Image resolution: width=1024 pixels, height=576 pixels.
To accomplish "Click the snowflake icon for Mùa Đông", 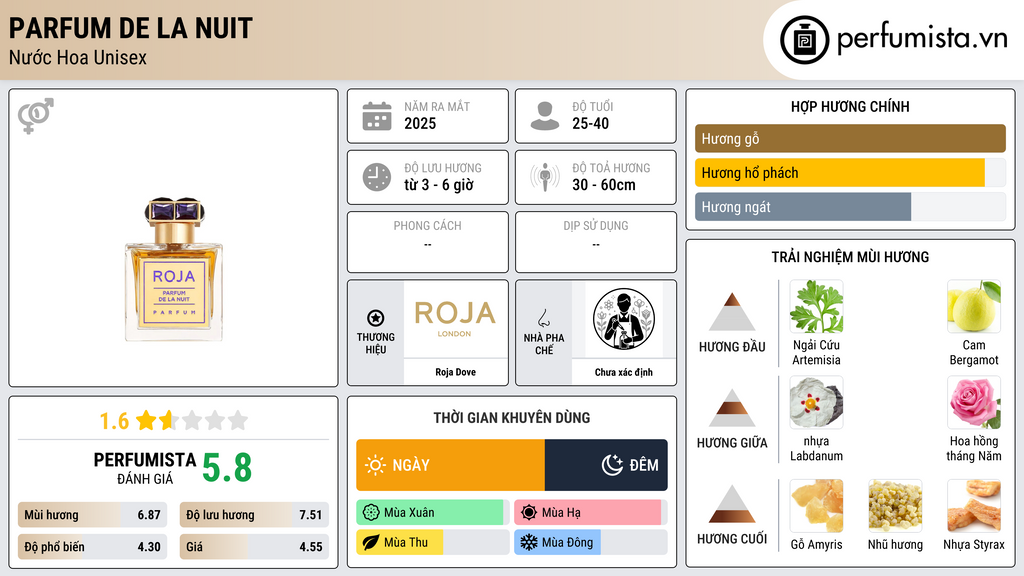I will [529, 543].
